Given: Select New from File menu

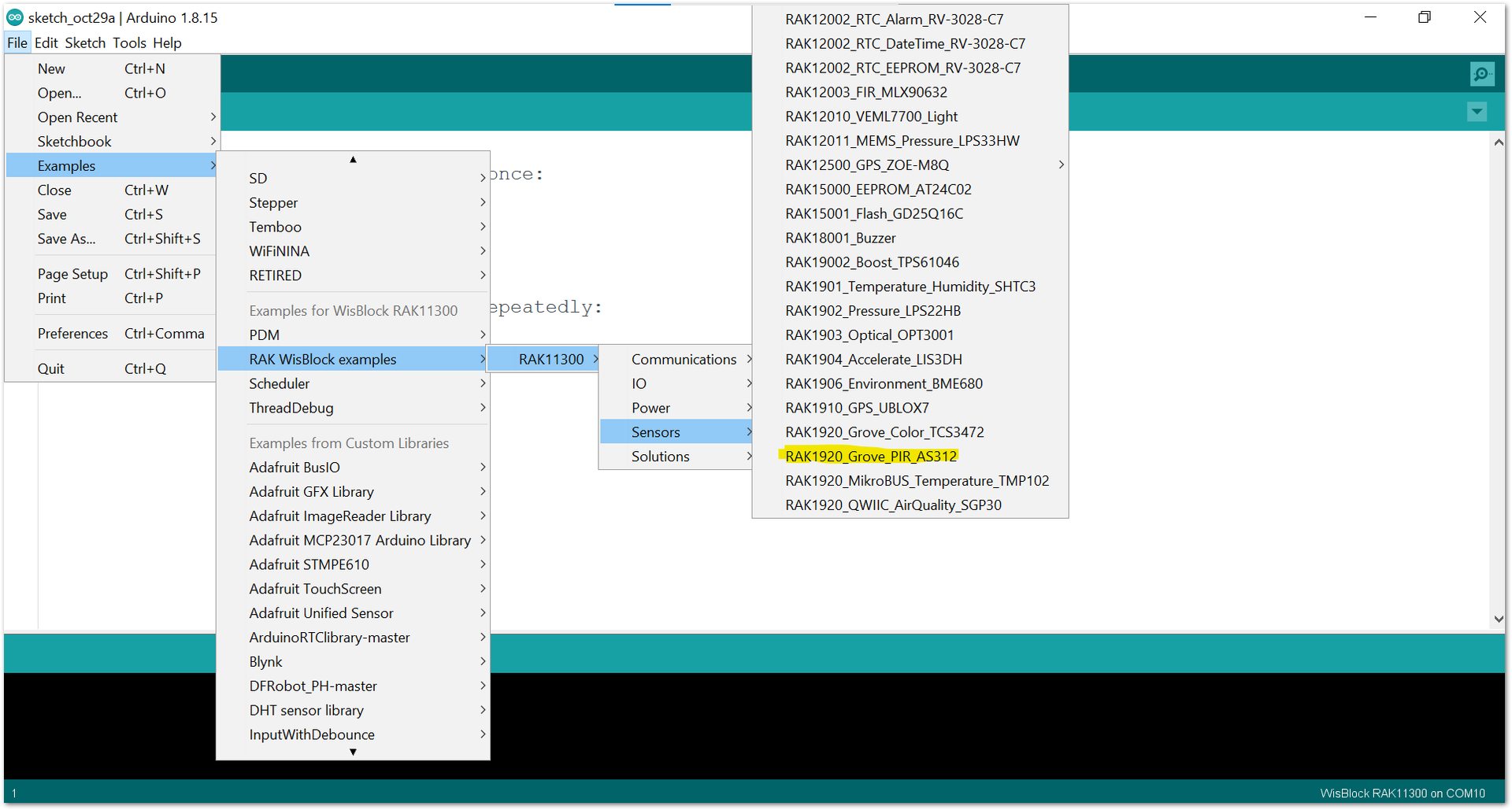Looking at the screenshot, I should coord(111,68).
